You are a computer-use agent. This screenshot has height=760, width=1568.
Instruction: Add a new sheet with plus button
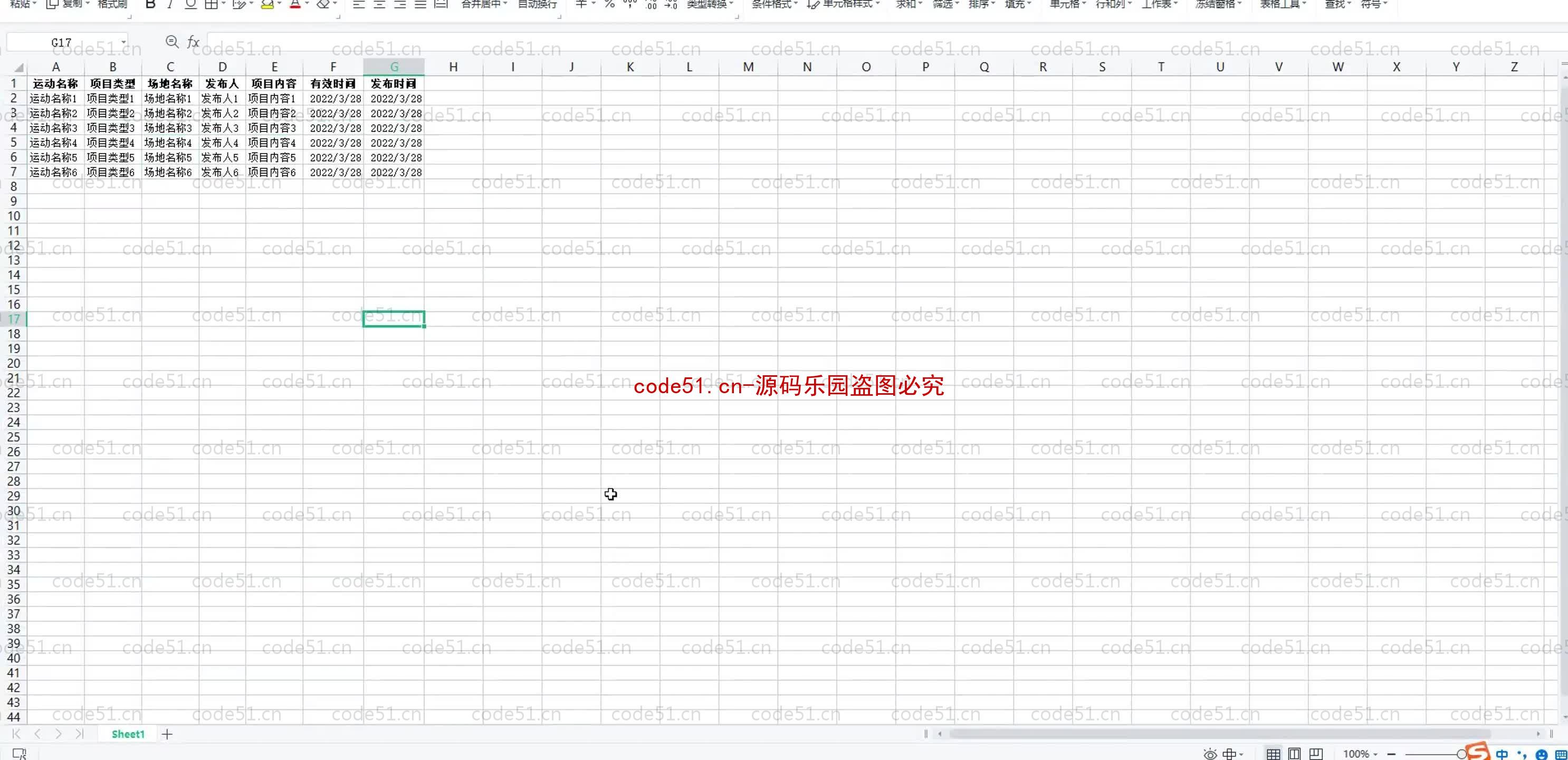[x=167, y=734]
